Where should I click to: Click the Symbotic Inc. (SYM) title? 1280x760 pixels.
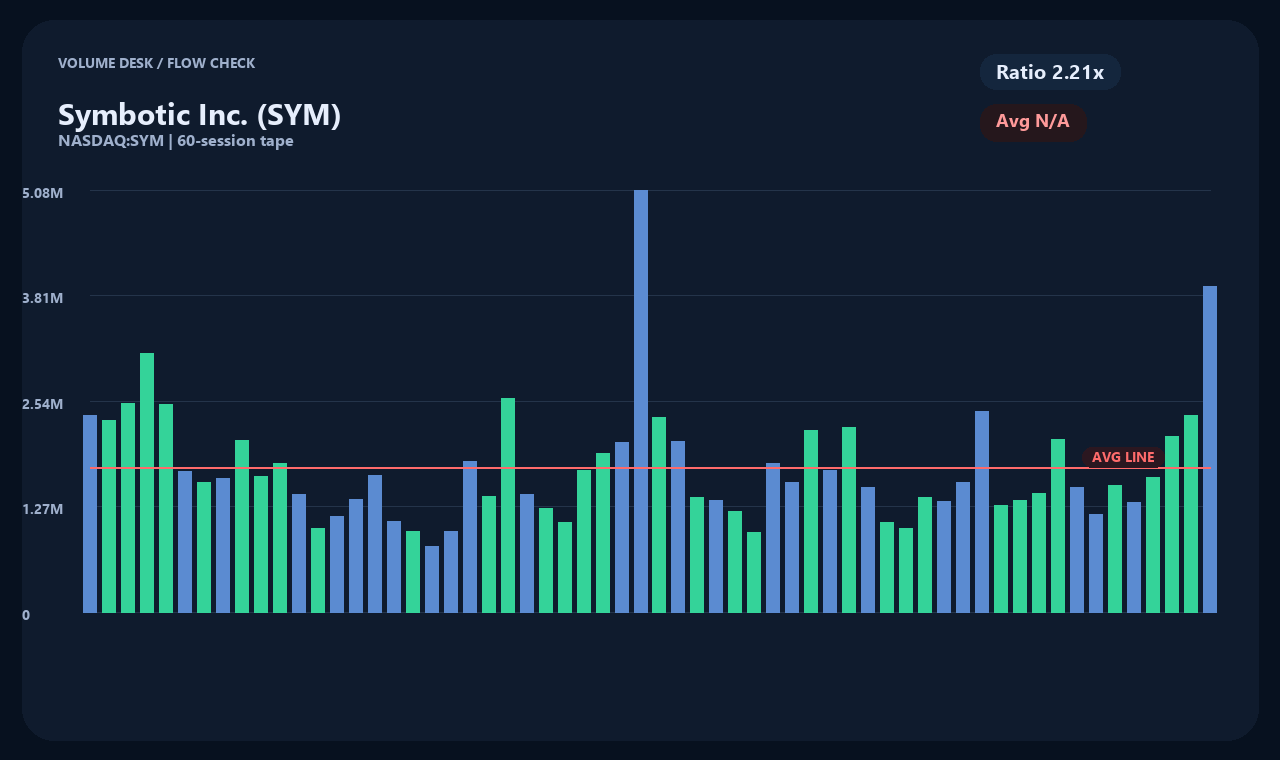(x=199, y=115)
